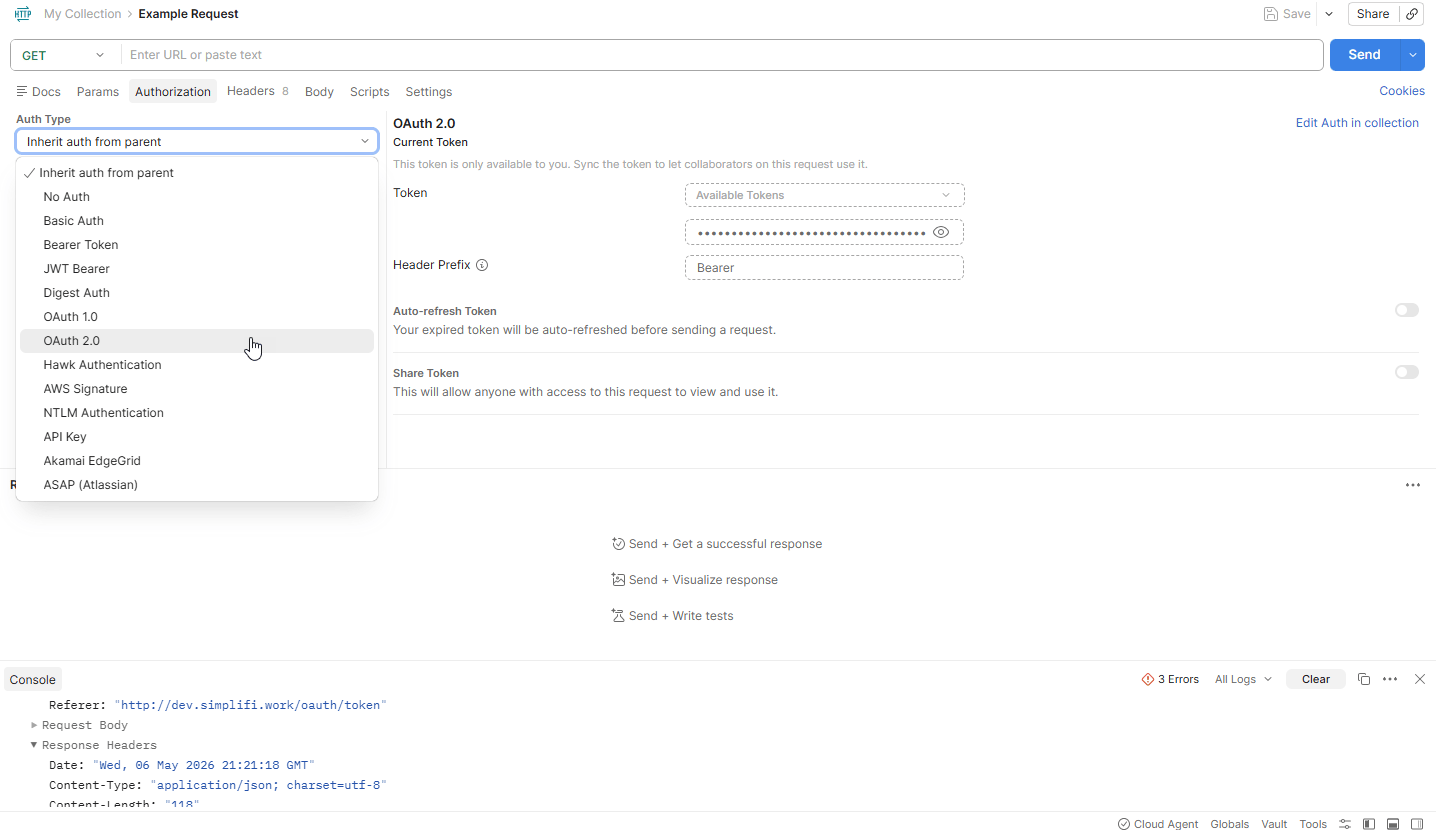
Task: Copy console logs with the copy icon
Action: 1364,679
